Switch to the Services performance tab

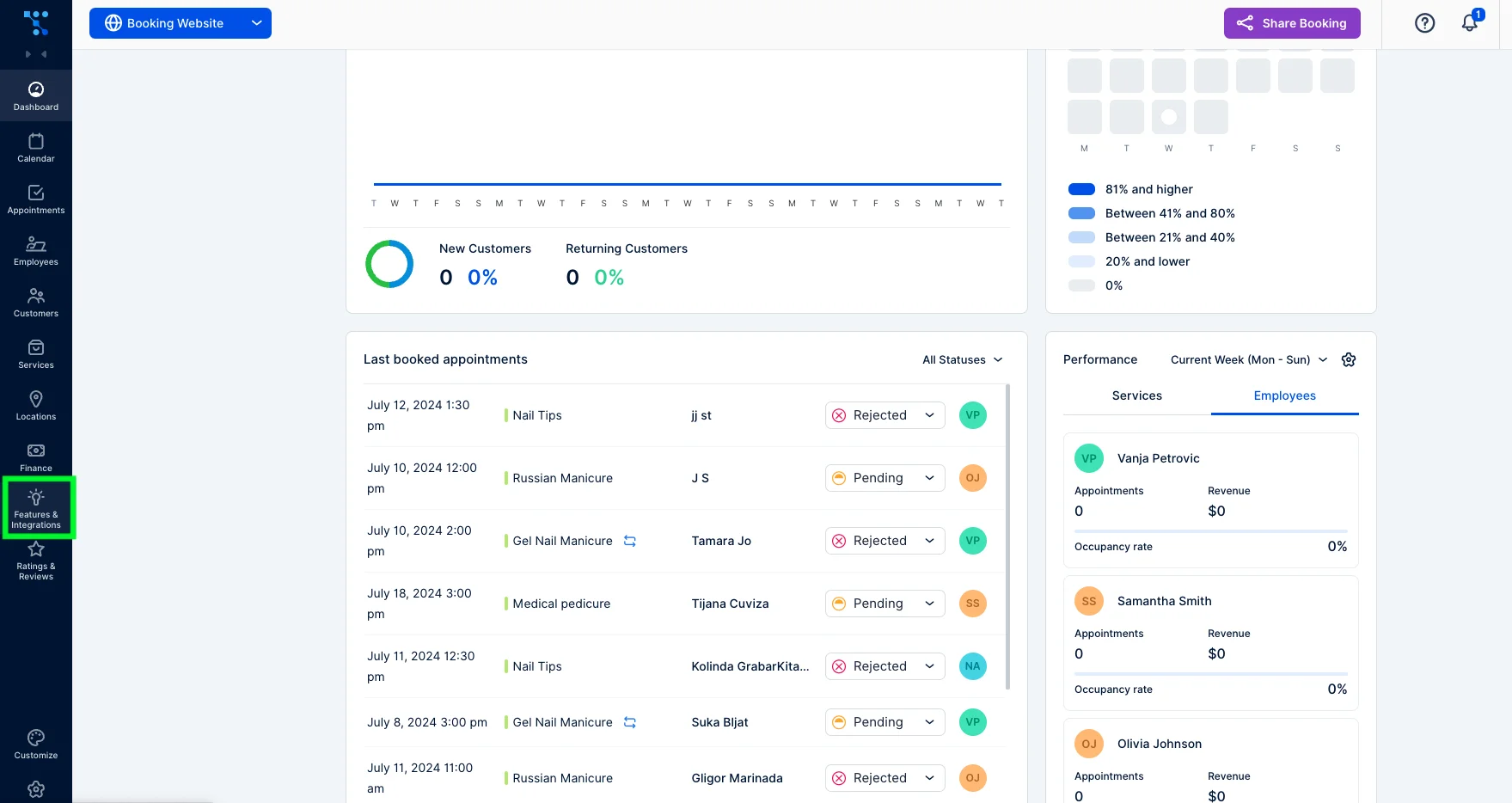tap(1136, 395)
